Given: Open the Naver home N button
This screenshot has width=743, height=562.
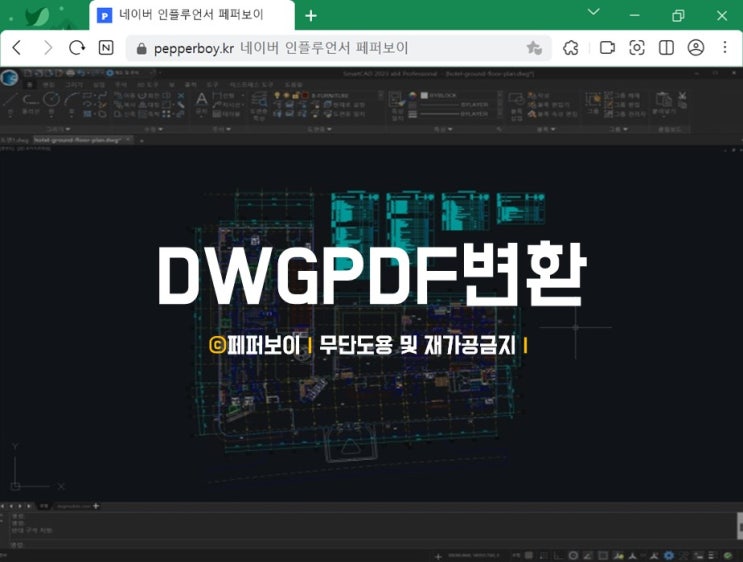Looking at the screenshot, I should [106, 47].
